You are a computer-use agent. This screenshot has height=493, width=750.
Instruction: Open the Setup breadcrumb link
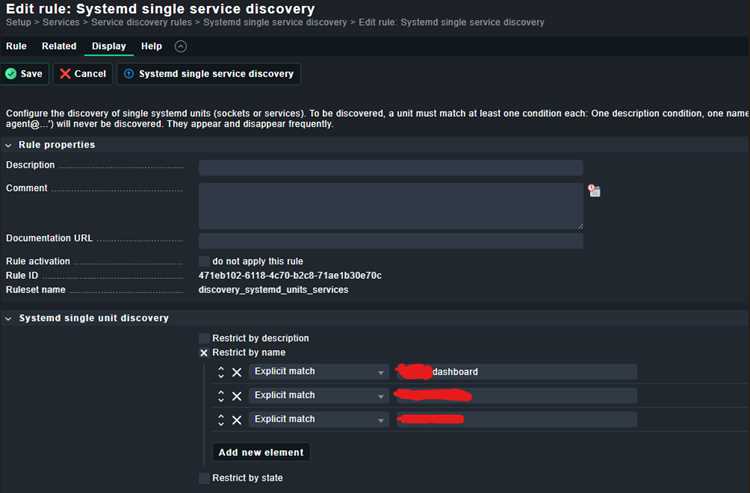pos(18,22)
